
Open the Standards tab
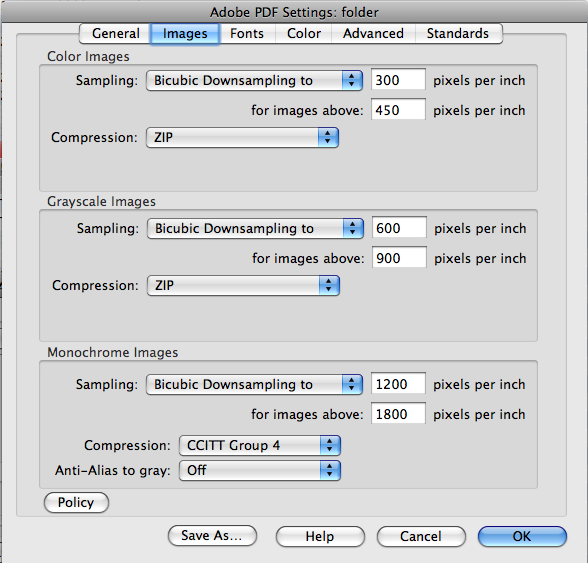click(458, 34)
